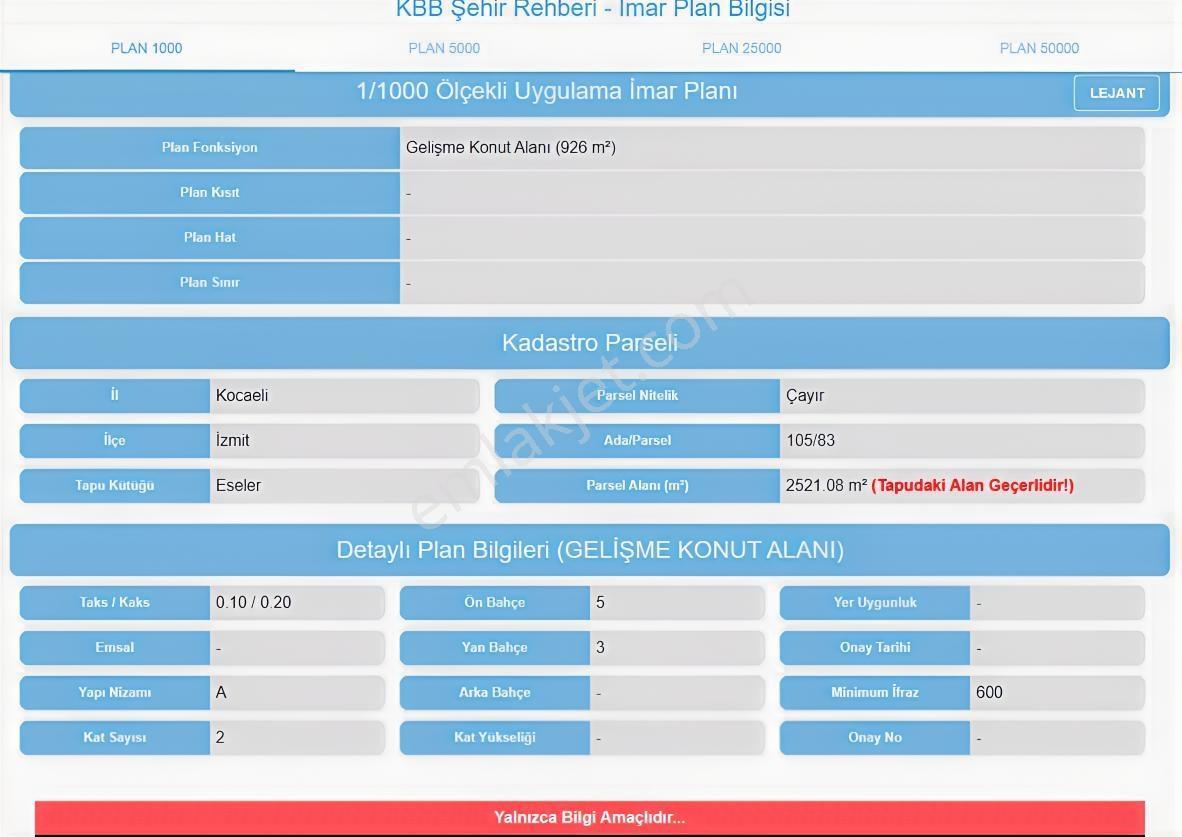Select the PLAN 25000 tab
The width and height of the screenshot is (1182, 837).
[741, 48]
